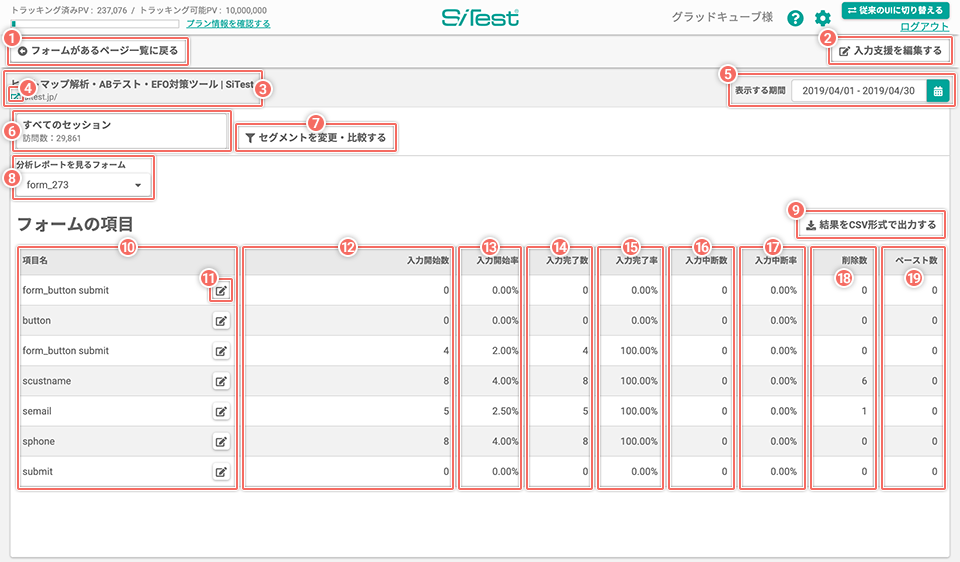Click the 2.00% start rate value
Image resolution: width=960 pixels, height=562 pixels.
505,351
